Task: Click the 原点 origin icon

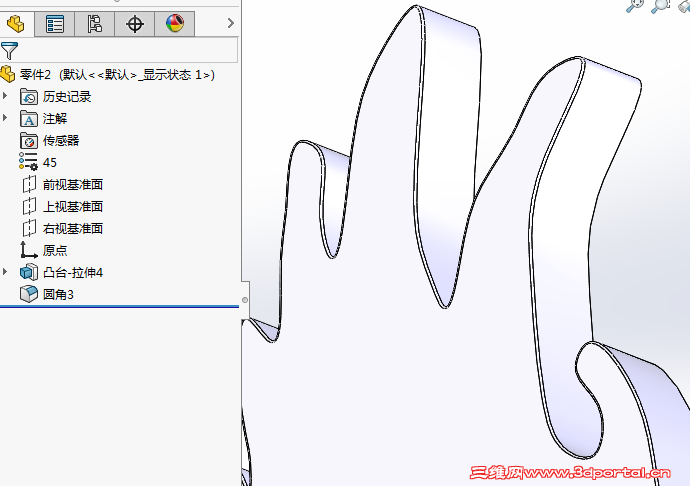Action: click(29, 250)
